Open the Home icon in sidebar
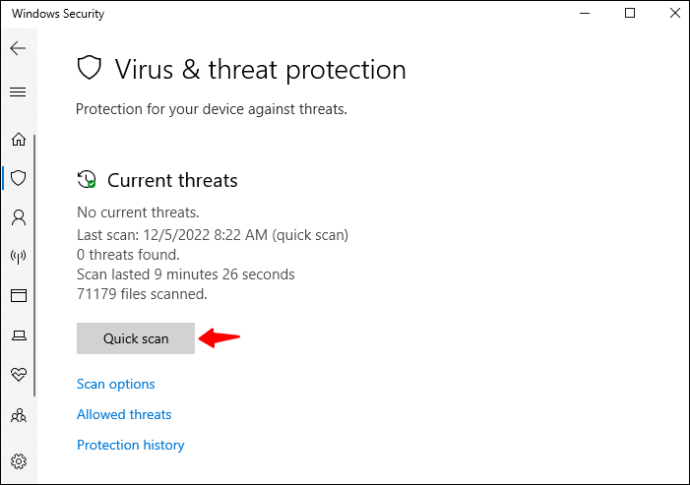Viewport: 690px width, 485px height. tap(18, 139)
